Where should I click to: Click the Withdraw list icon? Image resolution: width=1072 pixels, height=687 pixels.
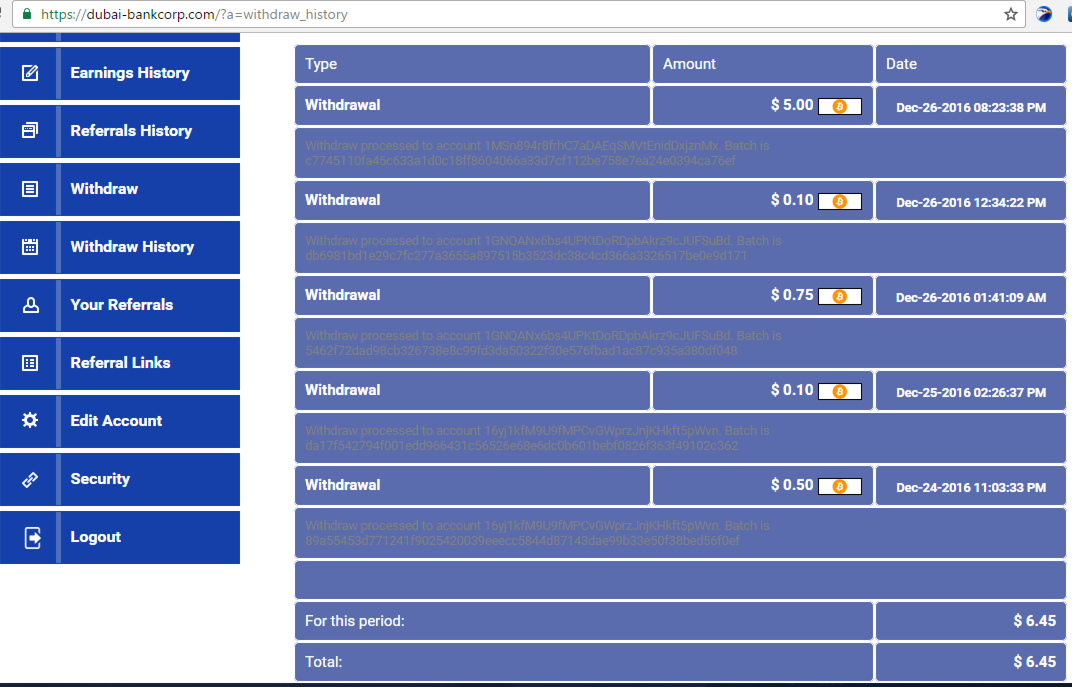click(x=30, y=189)
